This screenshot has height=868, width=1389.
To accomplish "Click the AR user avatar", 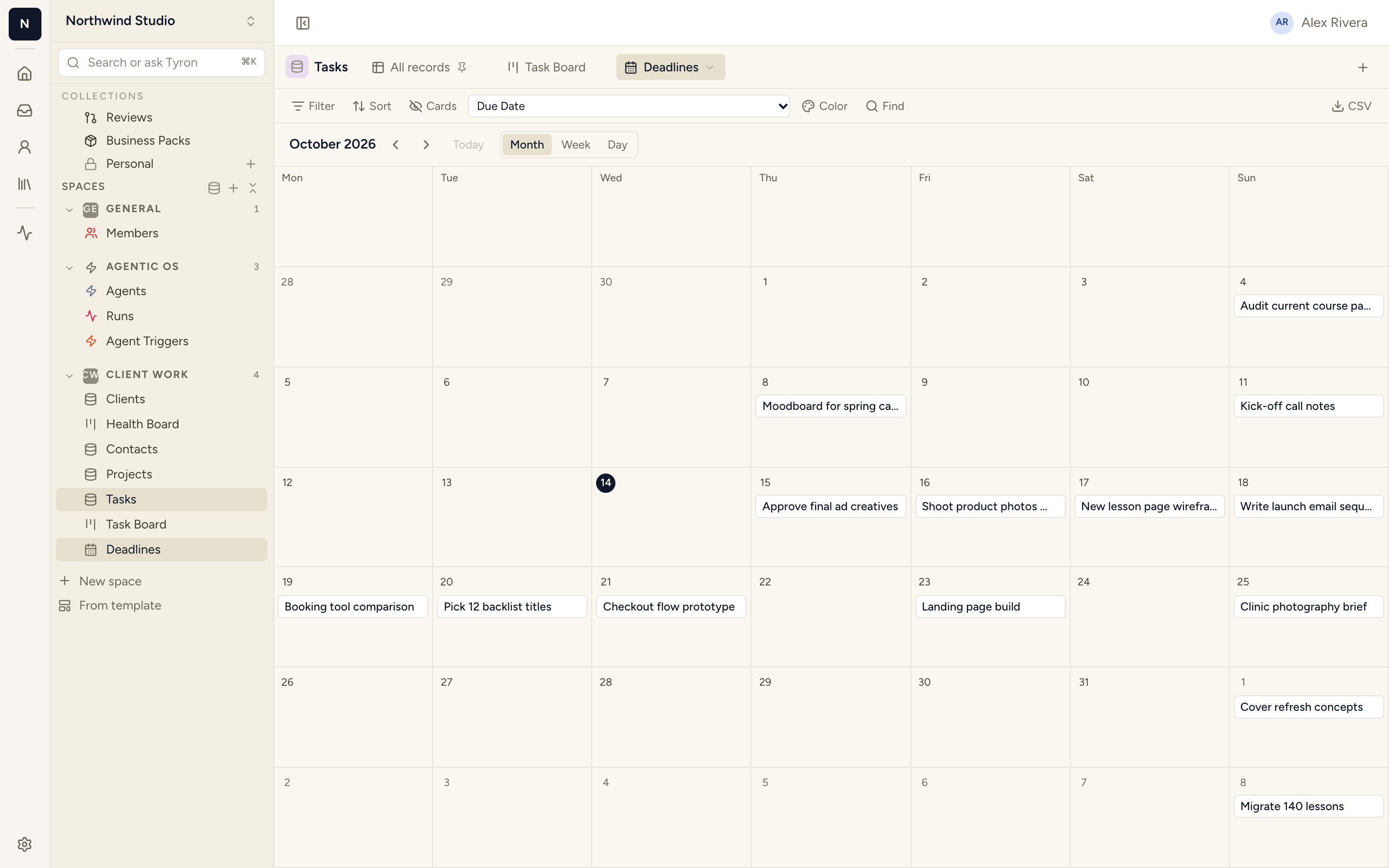I will [x=1281, y=22].
